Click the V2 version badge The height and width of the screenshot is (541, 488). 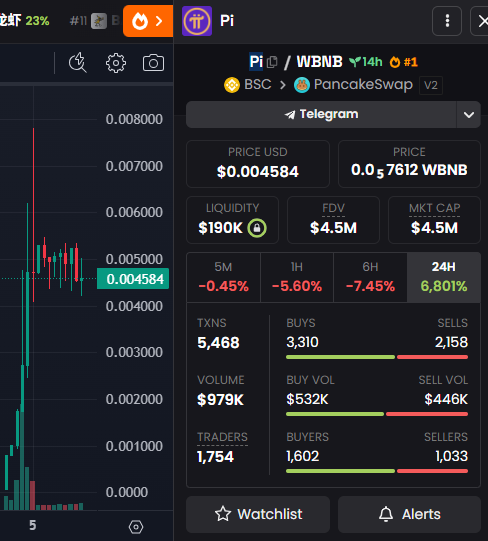[431, 85]
